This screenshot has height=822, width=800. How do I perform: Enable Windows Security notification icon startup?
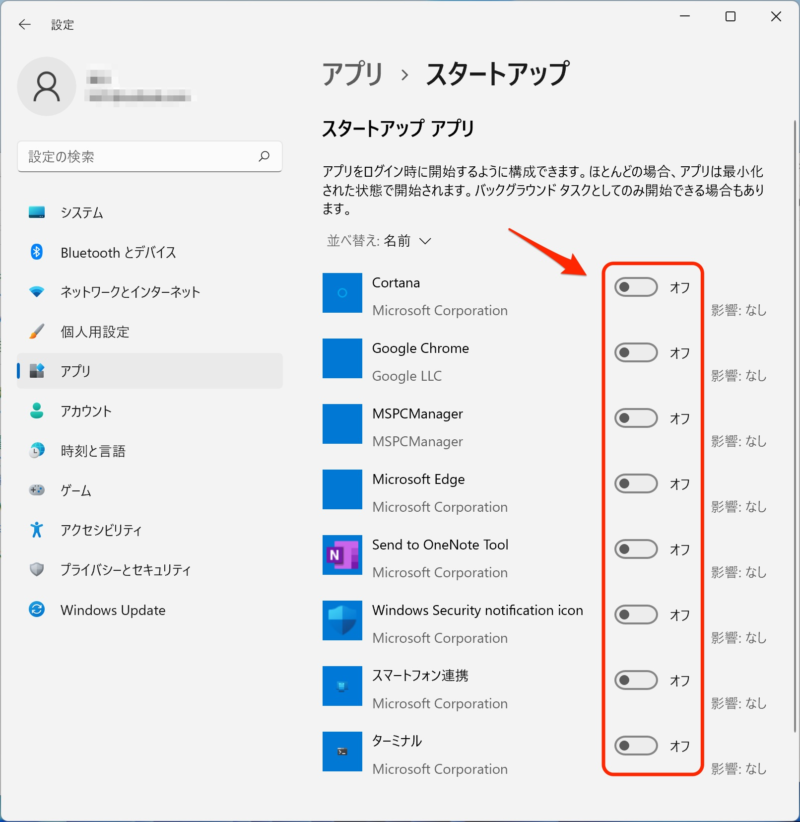click(636, 615)
